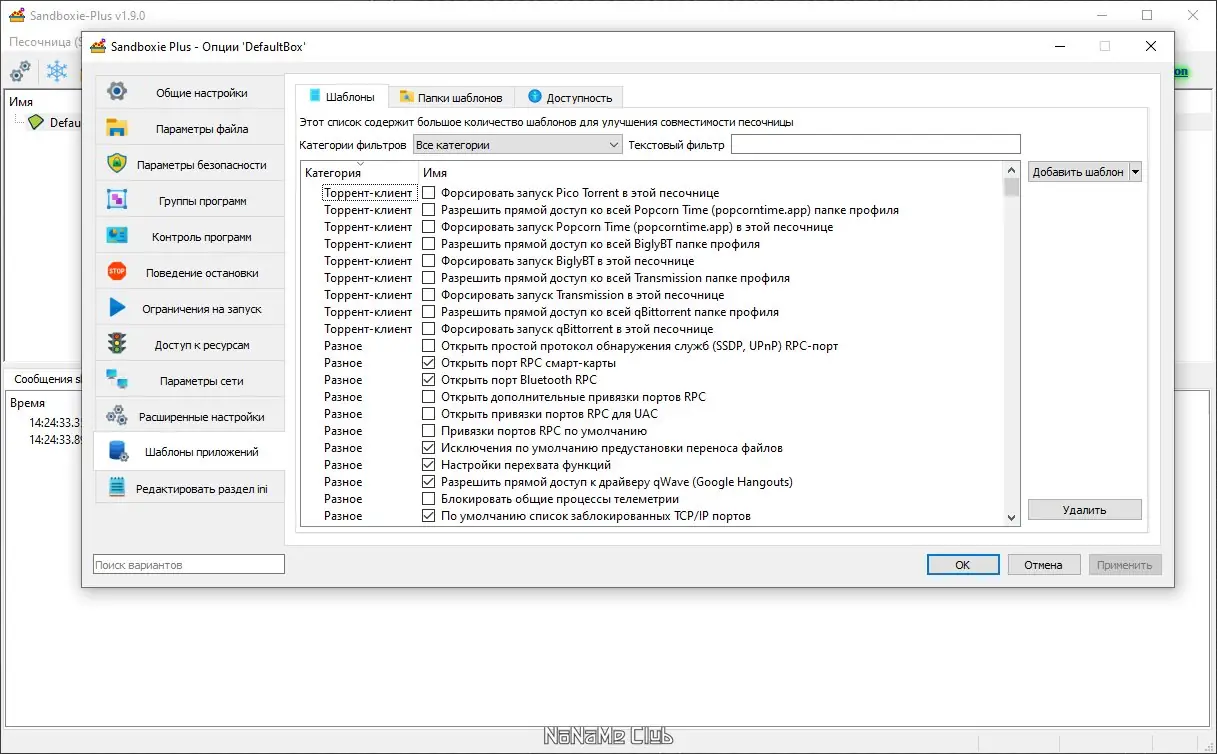
Task: Select row Открыть привязки портов RPC для UAC
Action: (652, 414)
